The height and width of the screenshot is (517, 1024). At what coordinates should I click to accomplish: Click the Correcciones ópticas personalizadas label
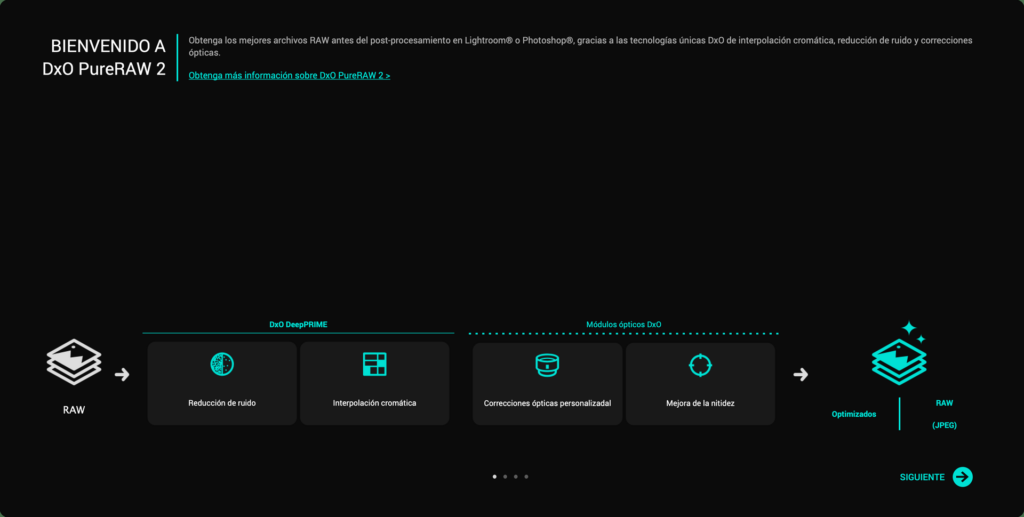tap(547, 403)
